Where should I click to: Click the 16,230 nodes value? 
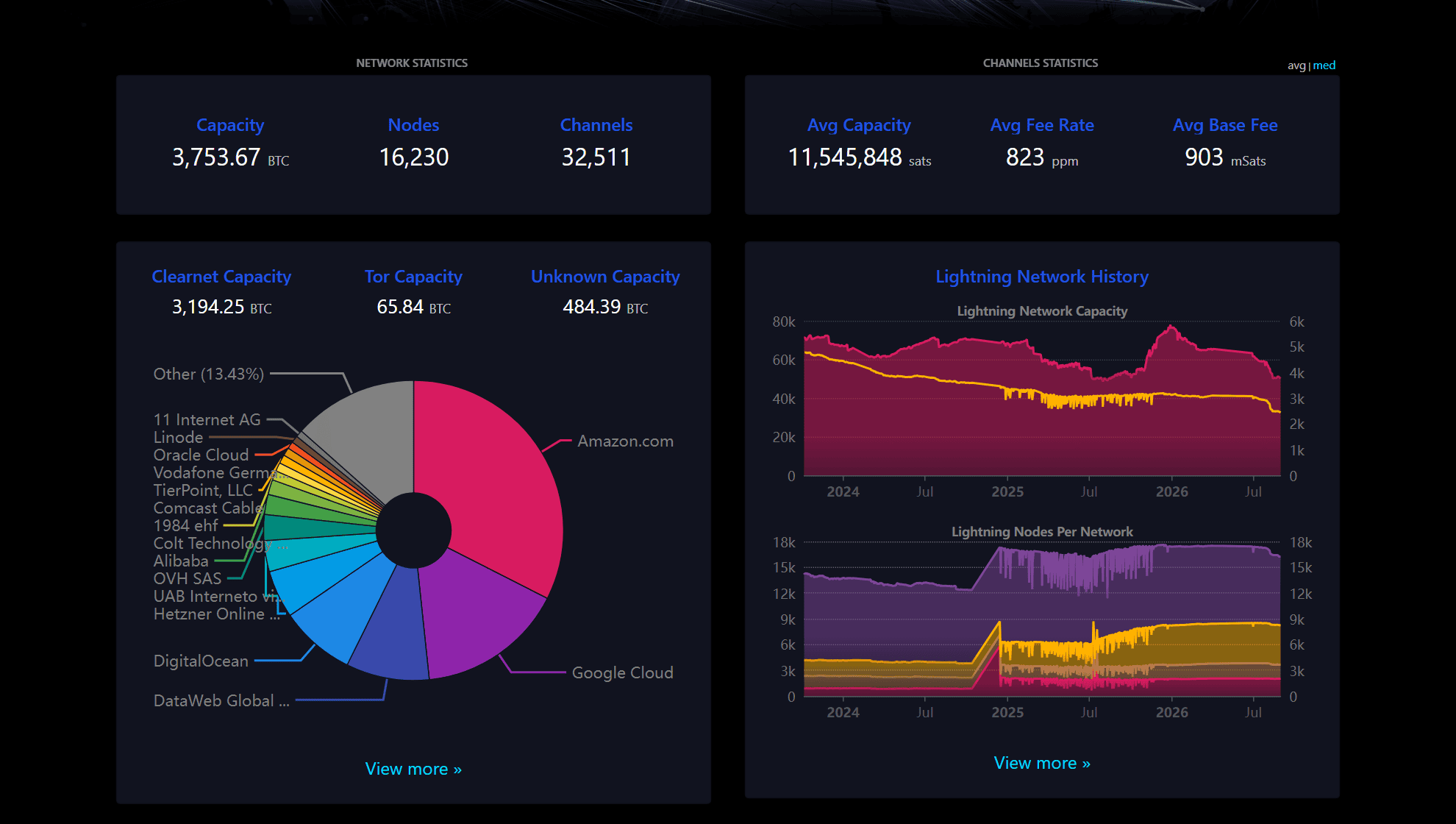(413, 157)
